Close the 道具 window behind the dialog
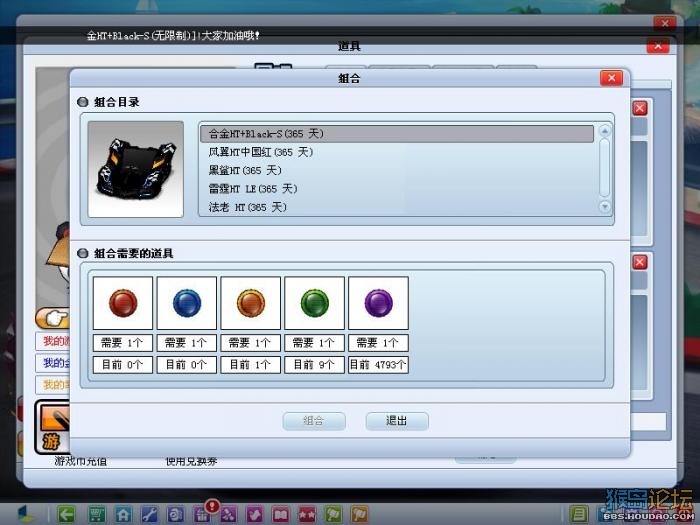The image size is (700, 525). point(658,46)
